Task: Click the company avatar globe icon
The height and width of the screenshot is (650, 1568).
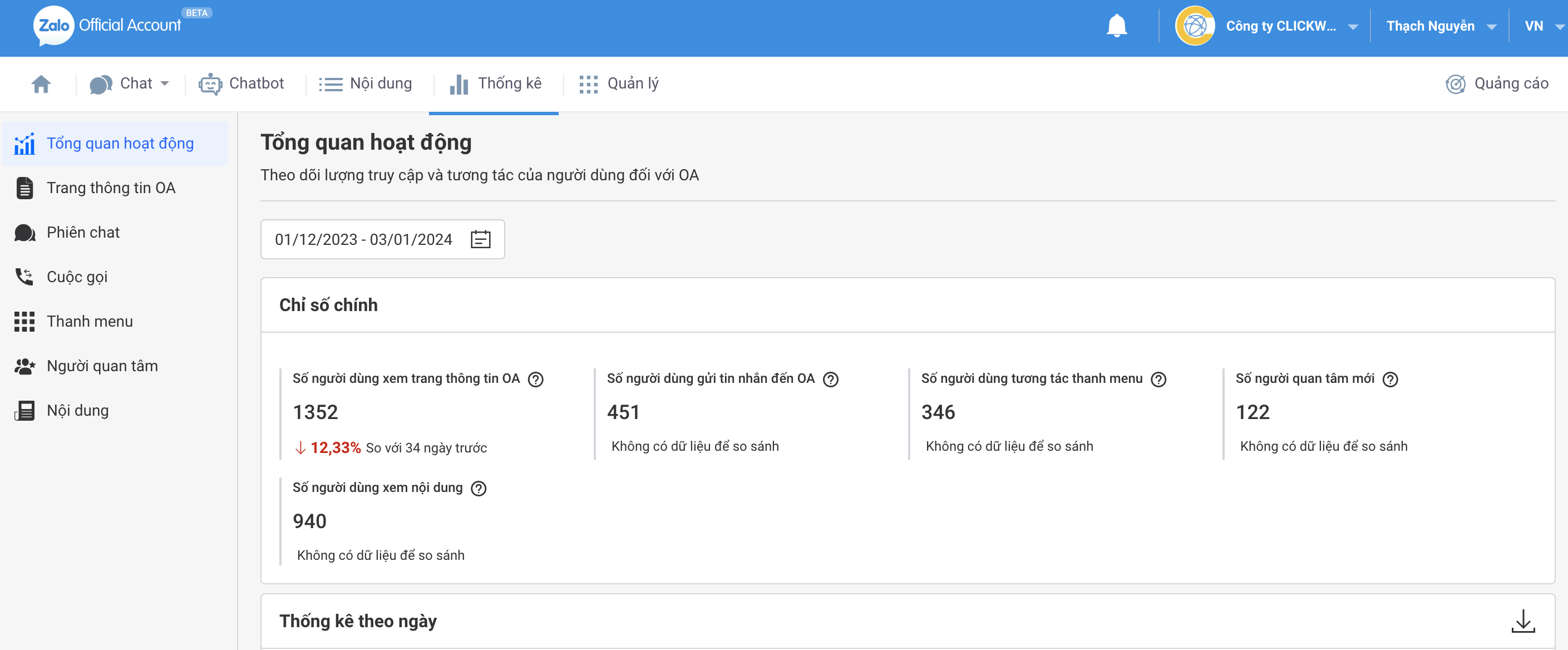Action: coord(1194,26)
